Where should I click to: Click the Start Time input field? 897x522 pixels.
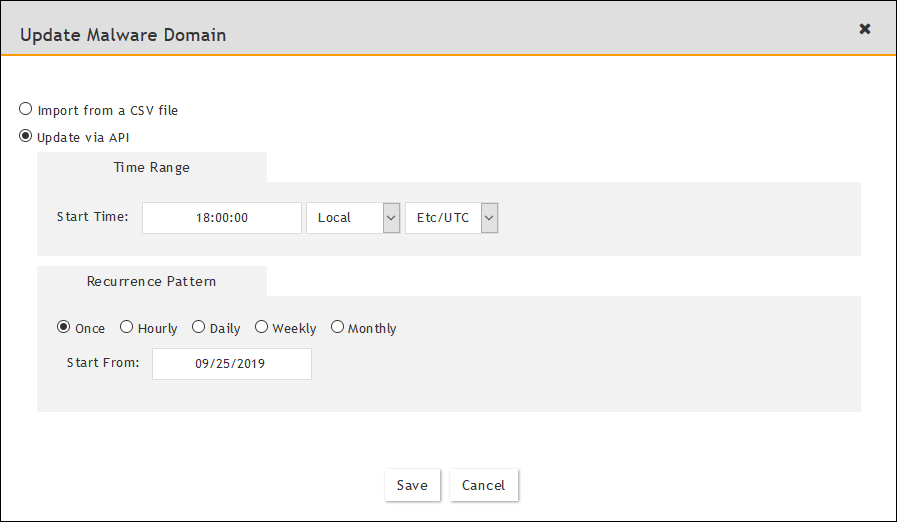coord(222,218)
